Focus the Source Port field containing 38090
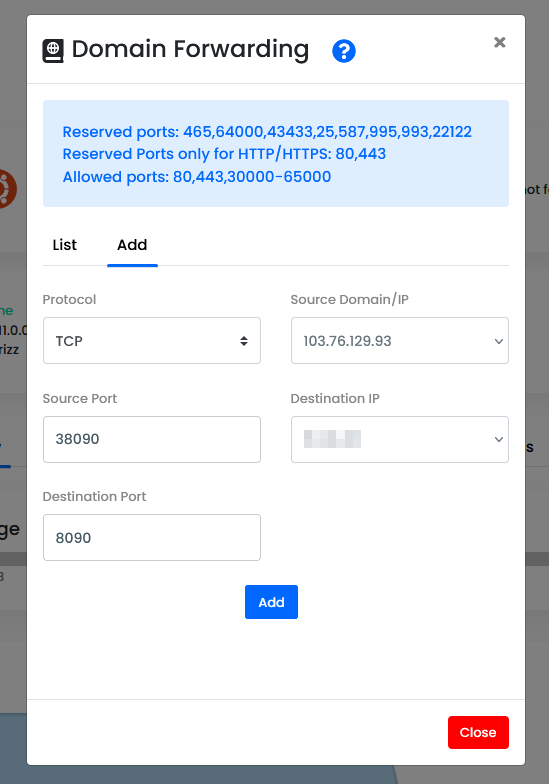The width and height of the screenshot is (549, 784). [x=152, y=440]
